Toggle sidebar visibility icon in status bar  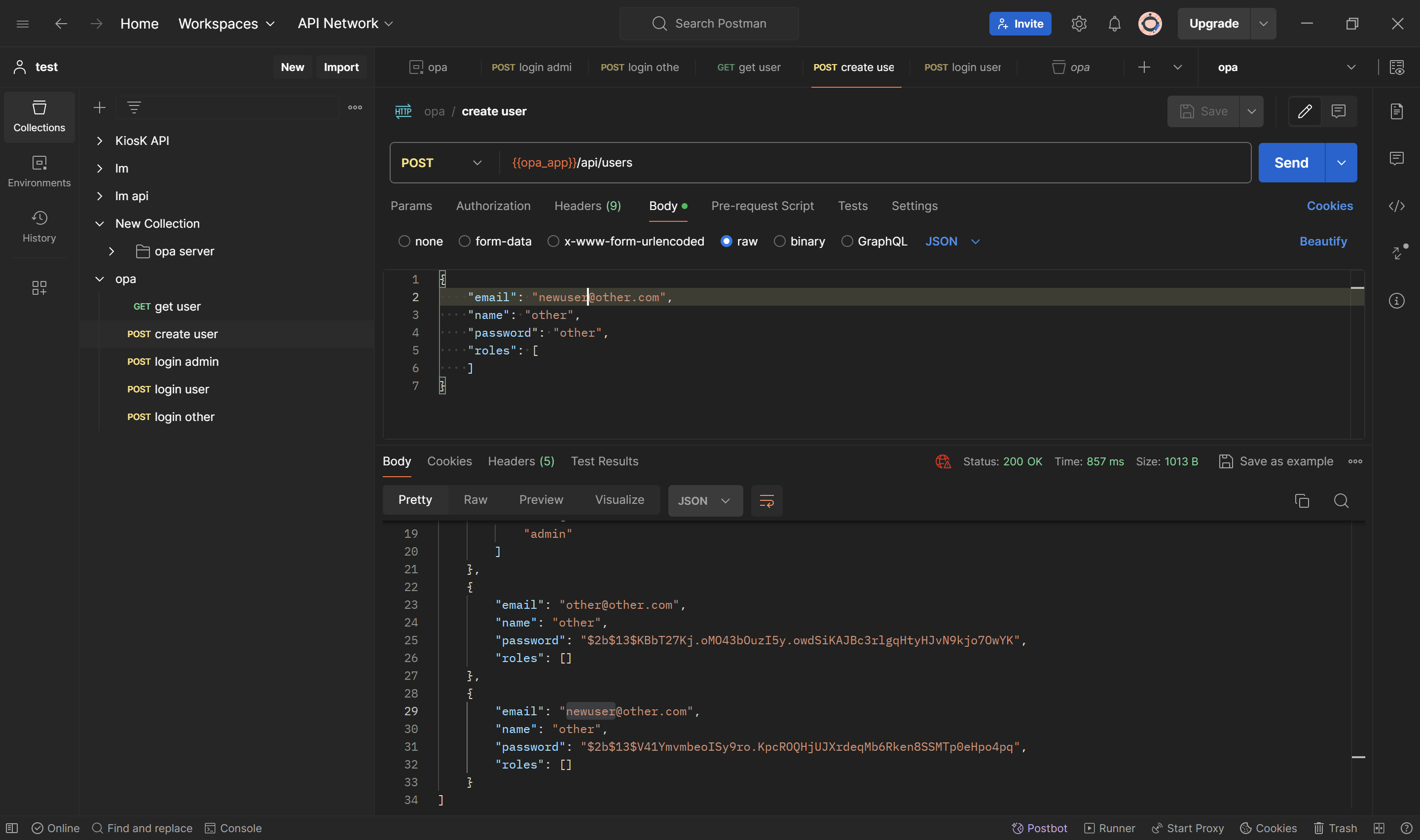[x=12, y=828]
